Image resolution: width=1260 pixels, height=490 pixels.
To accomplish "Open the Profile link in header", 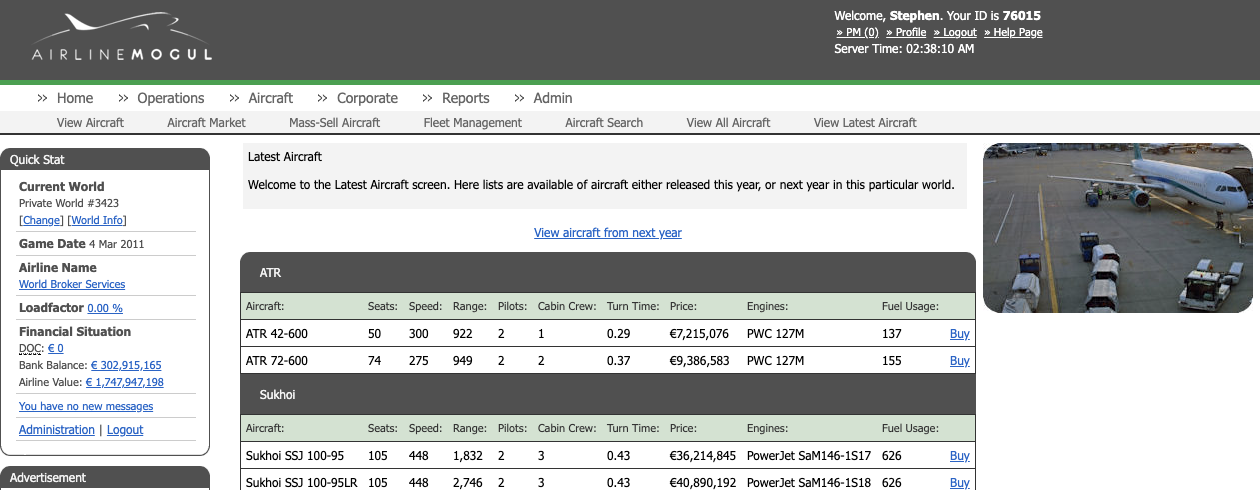I will 910,32.
